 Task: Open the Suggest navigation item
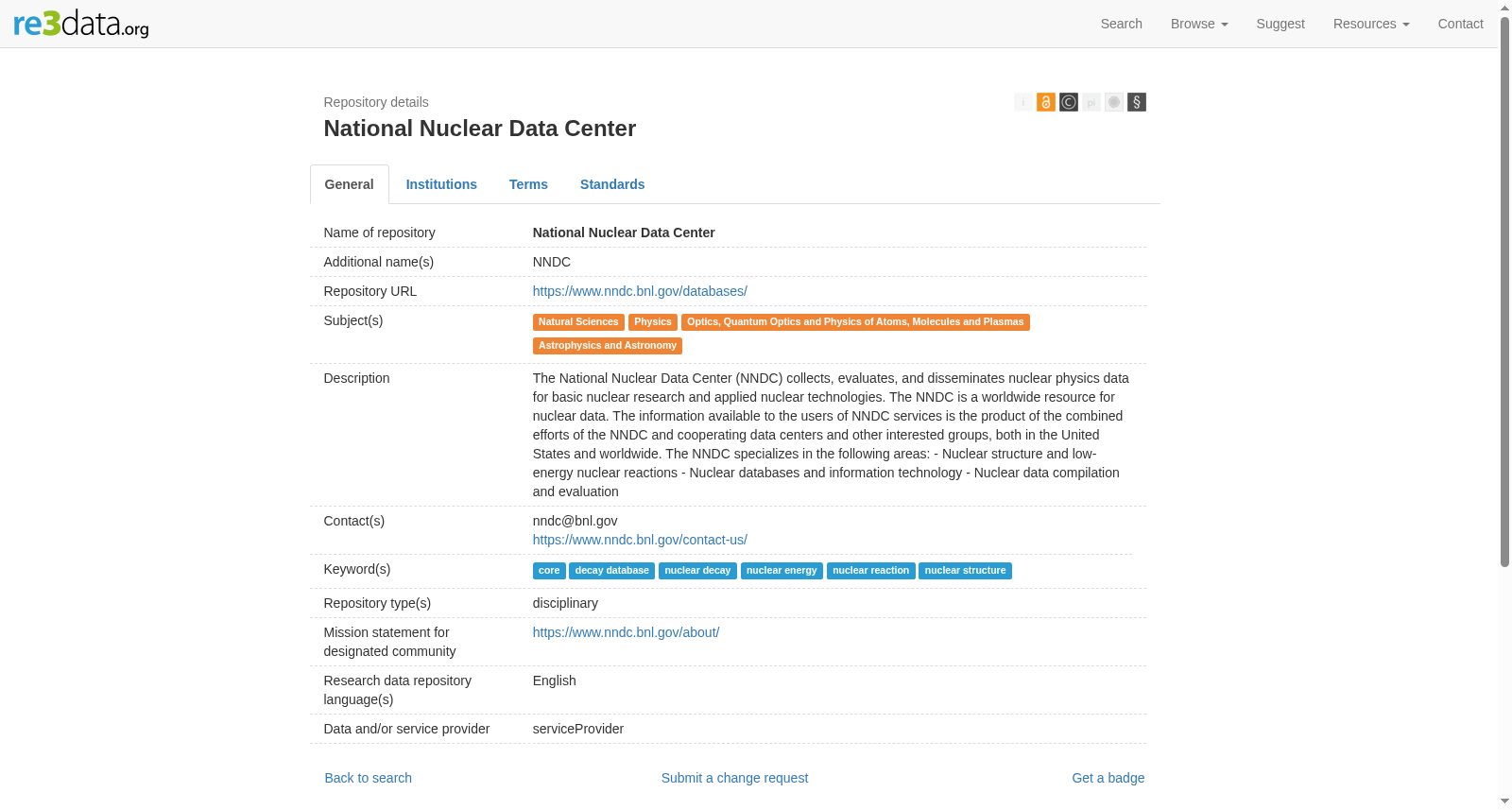tap(1280, 24)
